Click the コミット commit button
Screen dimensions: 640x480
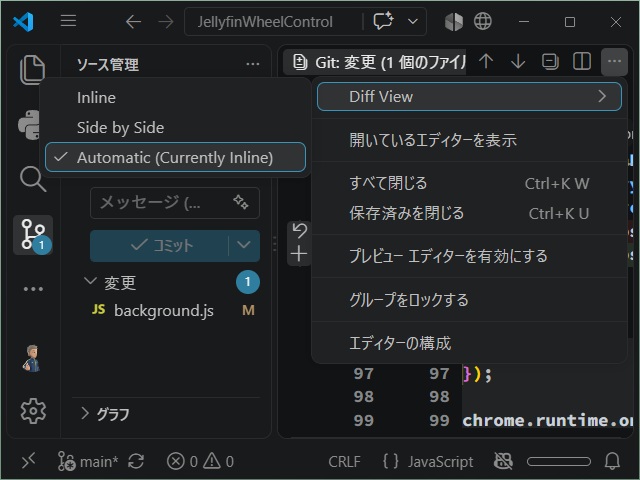coord(159,245)
